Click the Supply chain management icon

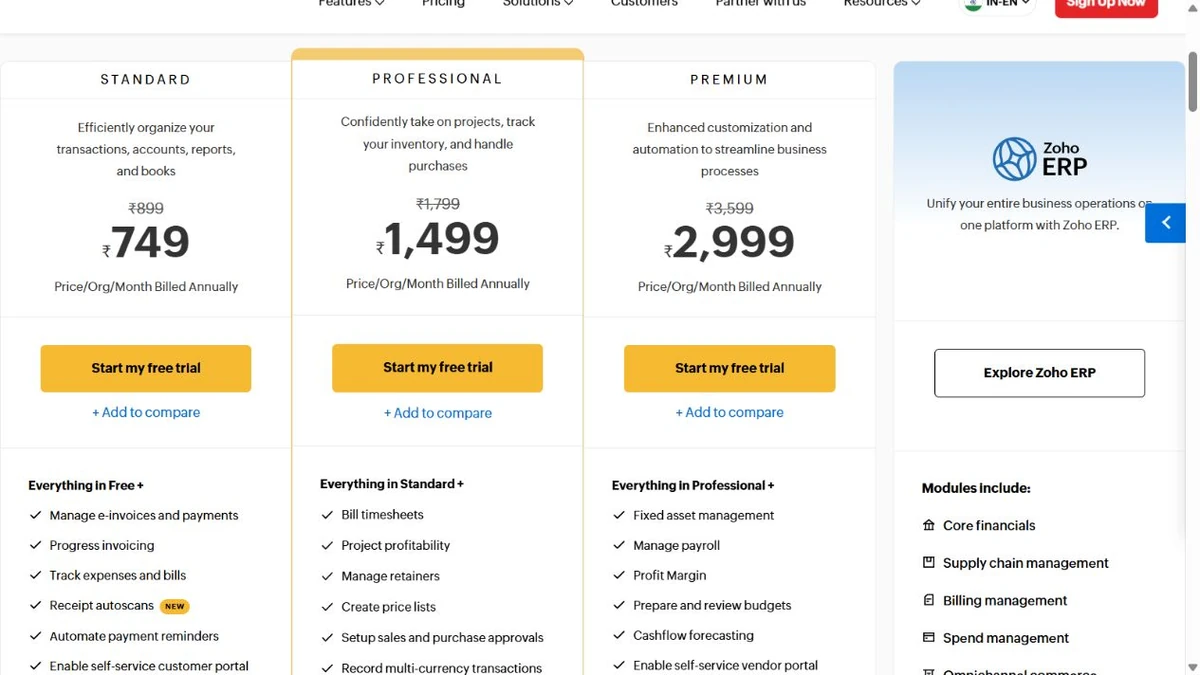pyautogui.click(x=929, y=562)
